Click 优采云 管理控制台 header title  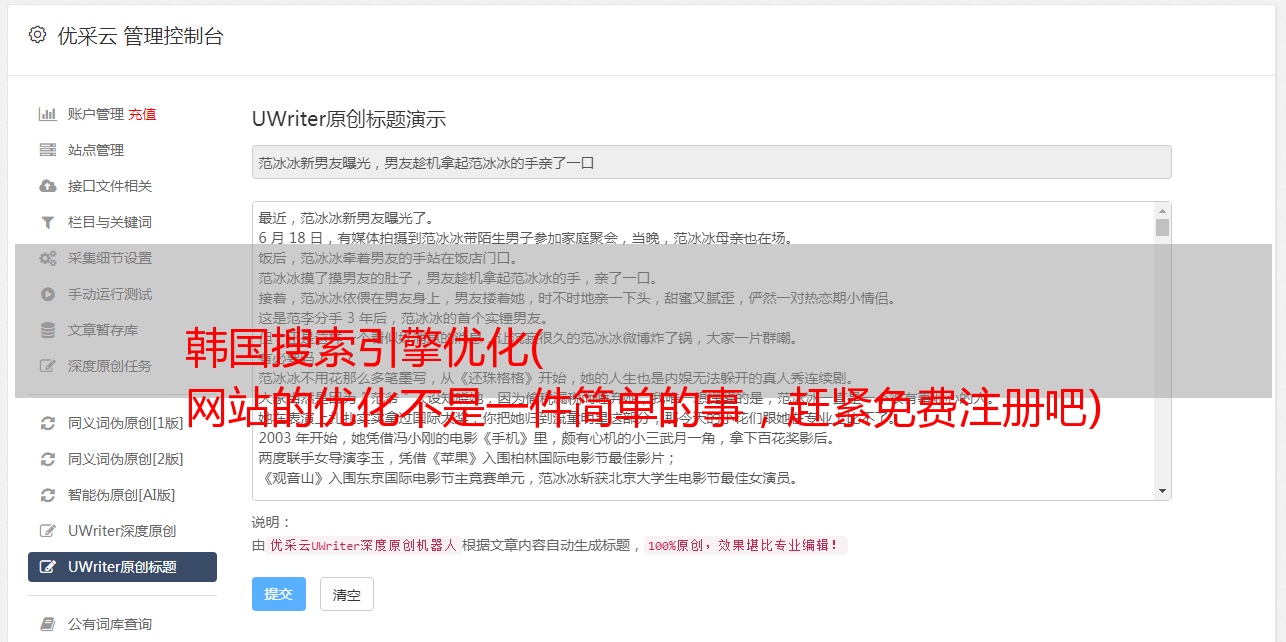point(140,36)
